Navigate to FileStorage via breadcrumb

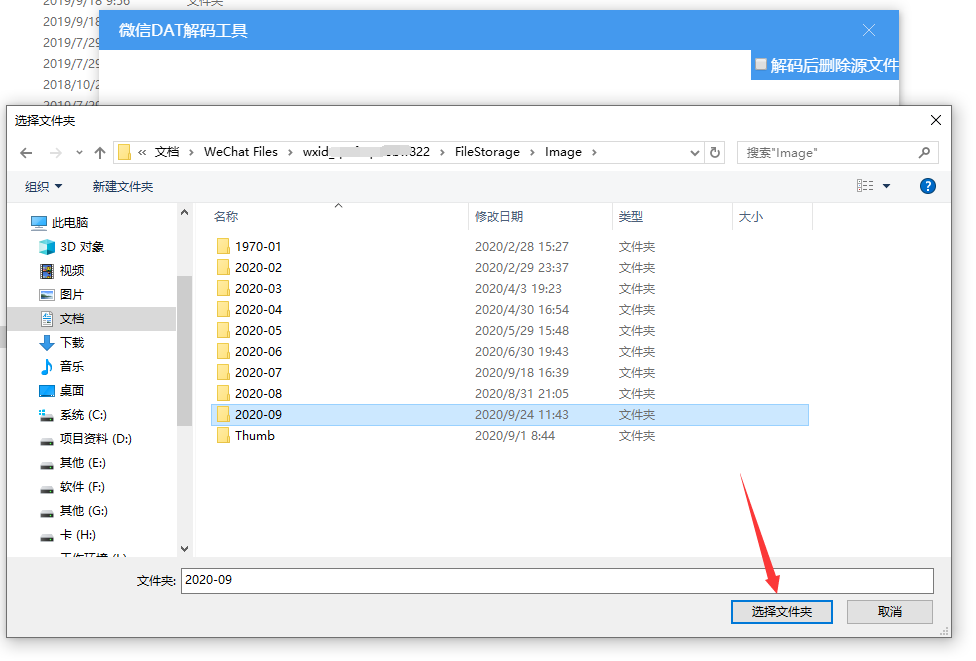coord(487,152)
